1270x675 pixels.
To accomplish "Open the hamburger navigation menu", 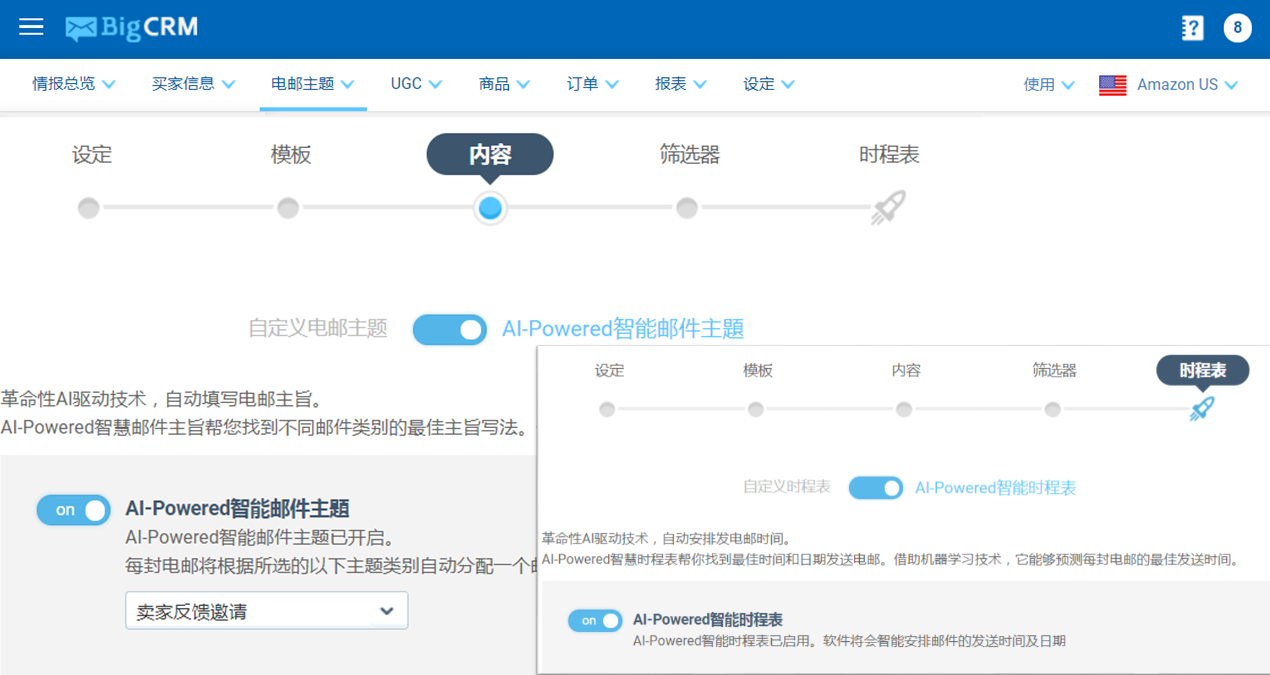I will point(30,27).
